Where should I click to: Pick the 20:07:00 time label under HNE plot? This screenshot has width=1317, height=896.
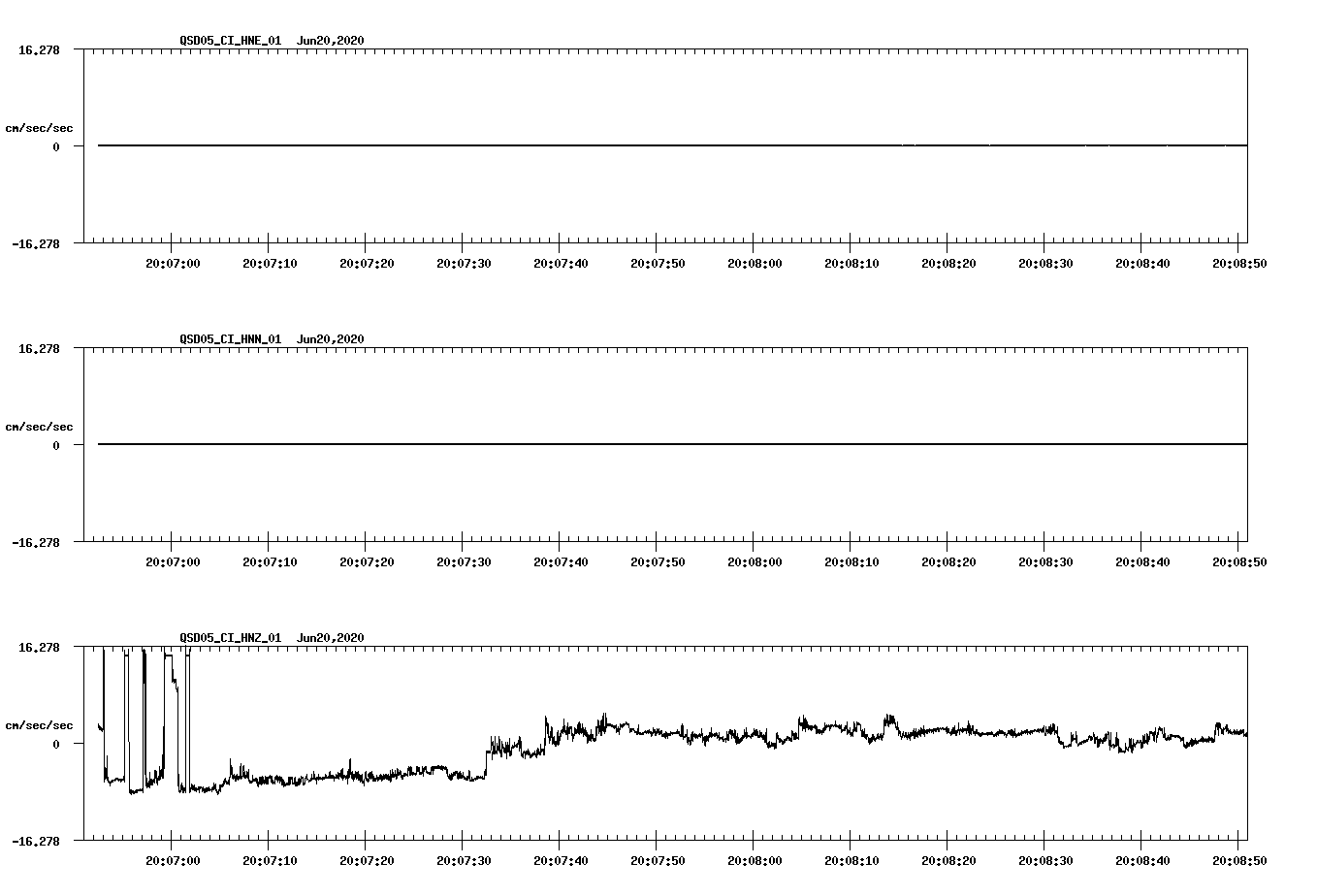click(x=173, y=264)
